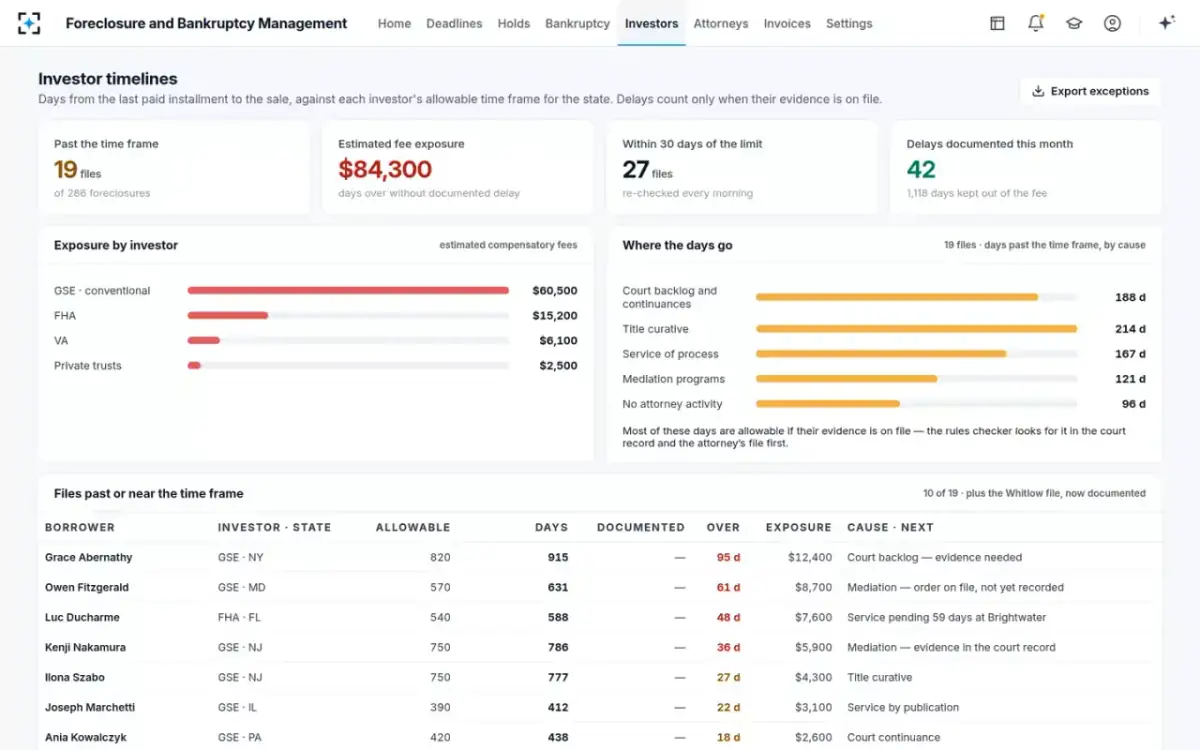Click the 10 of 19 Whitlow note
The height and width of the screenshot is (750, 1200).
1034,493
